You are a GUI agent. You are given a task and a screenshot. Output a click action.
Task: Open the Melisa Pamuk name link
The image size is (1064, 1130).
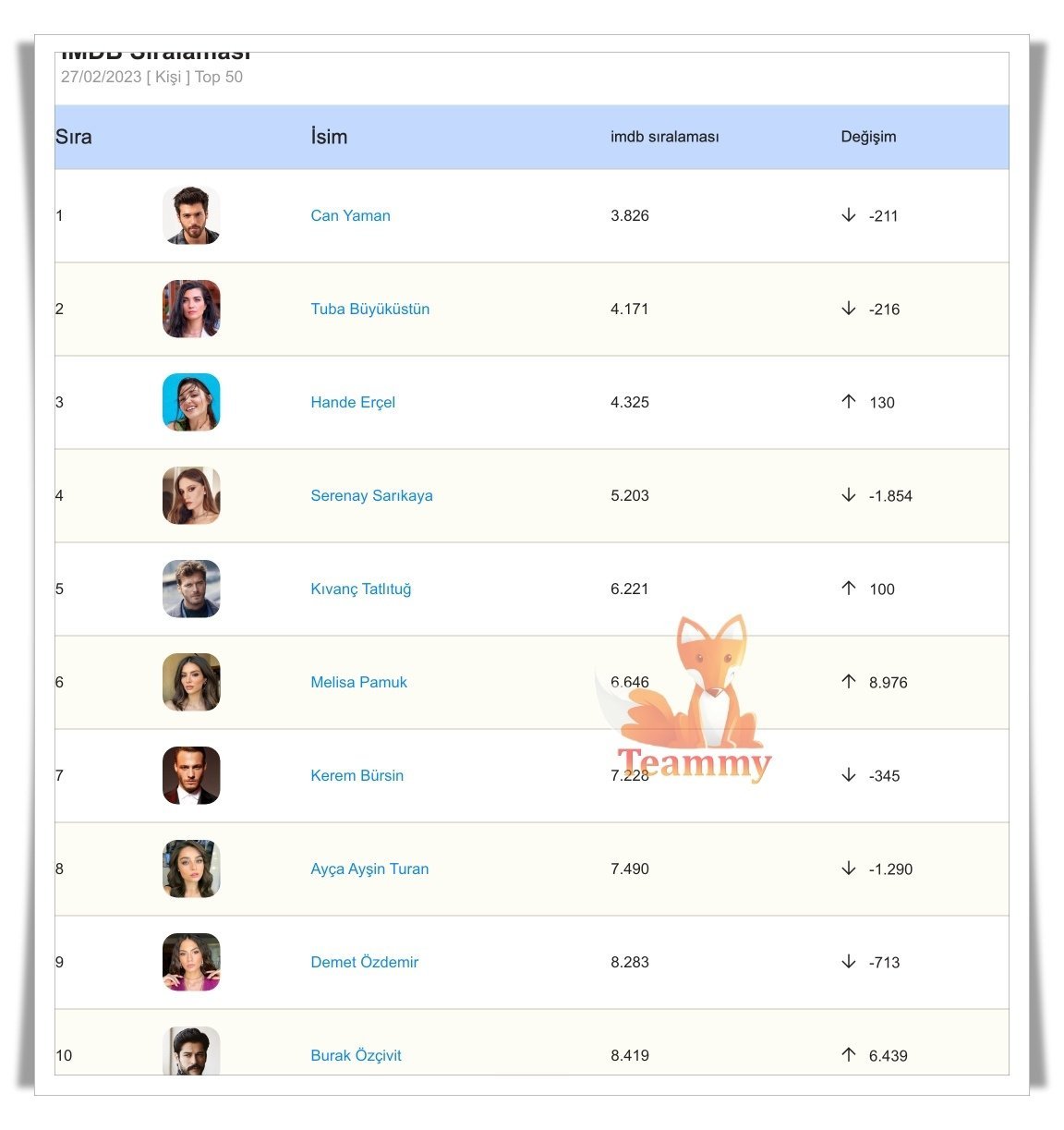coord(358,682)
